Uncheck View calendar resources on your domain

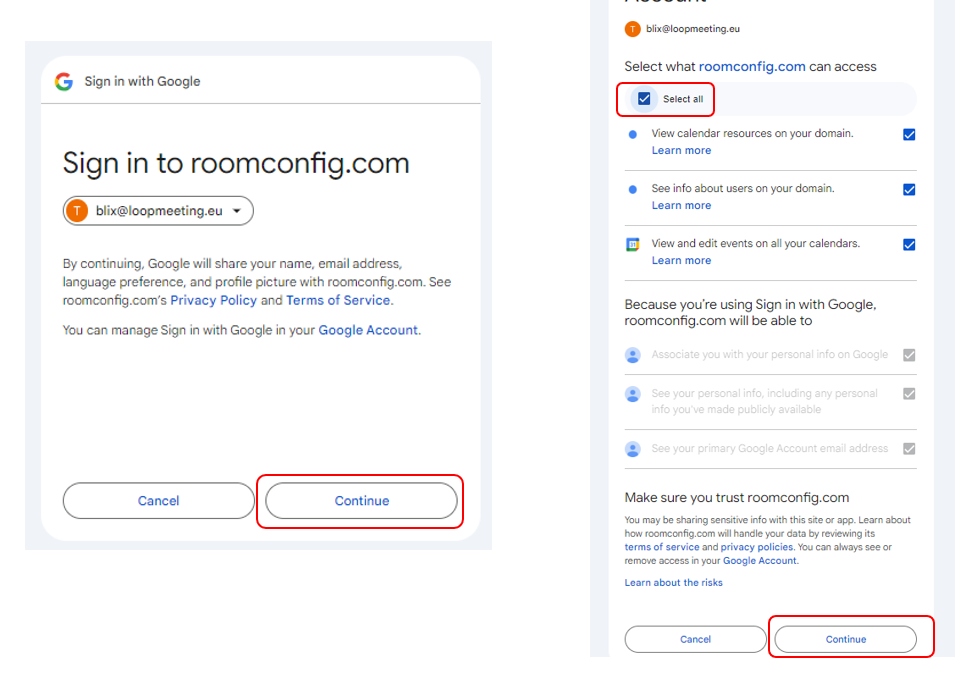[909, 134]
